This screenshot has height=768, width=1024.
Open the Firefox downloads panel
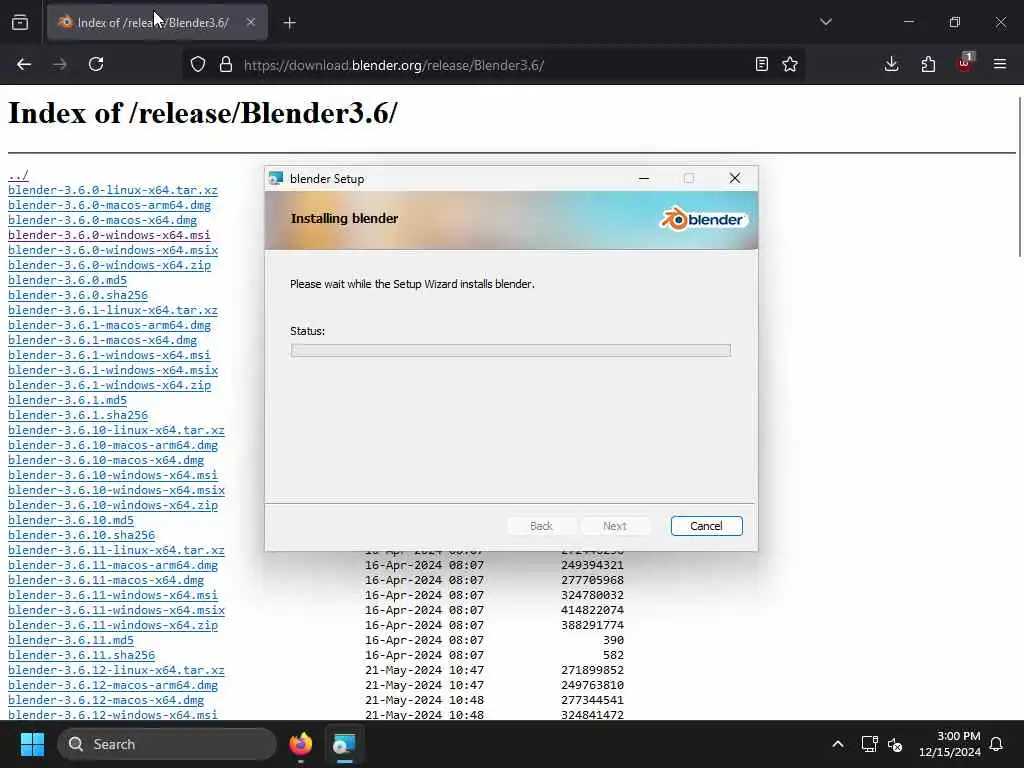[x=891, y=64]
